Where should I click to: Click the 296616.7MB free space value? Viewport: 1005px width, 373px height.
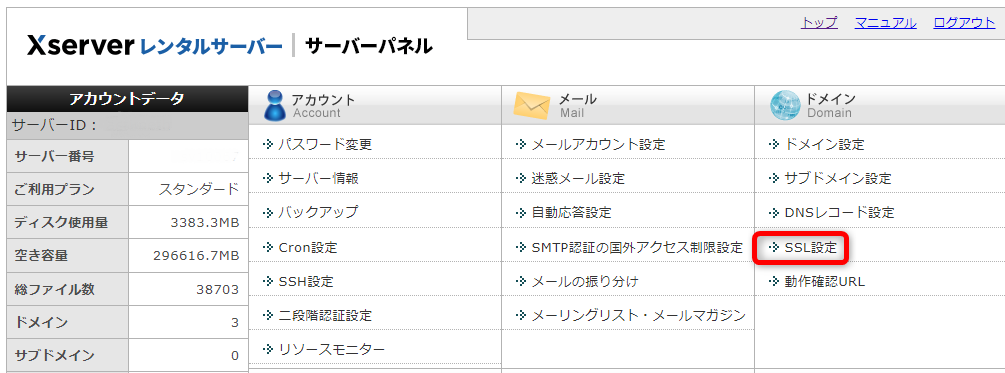coord(196,256)
